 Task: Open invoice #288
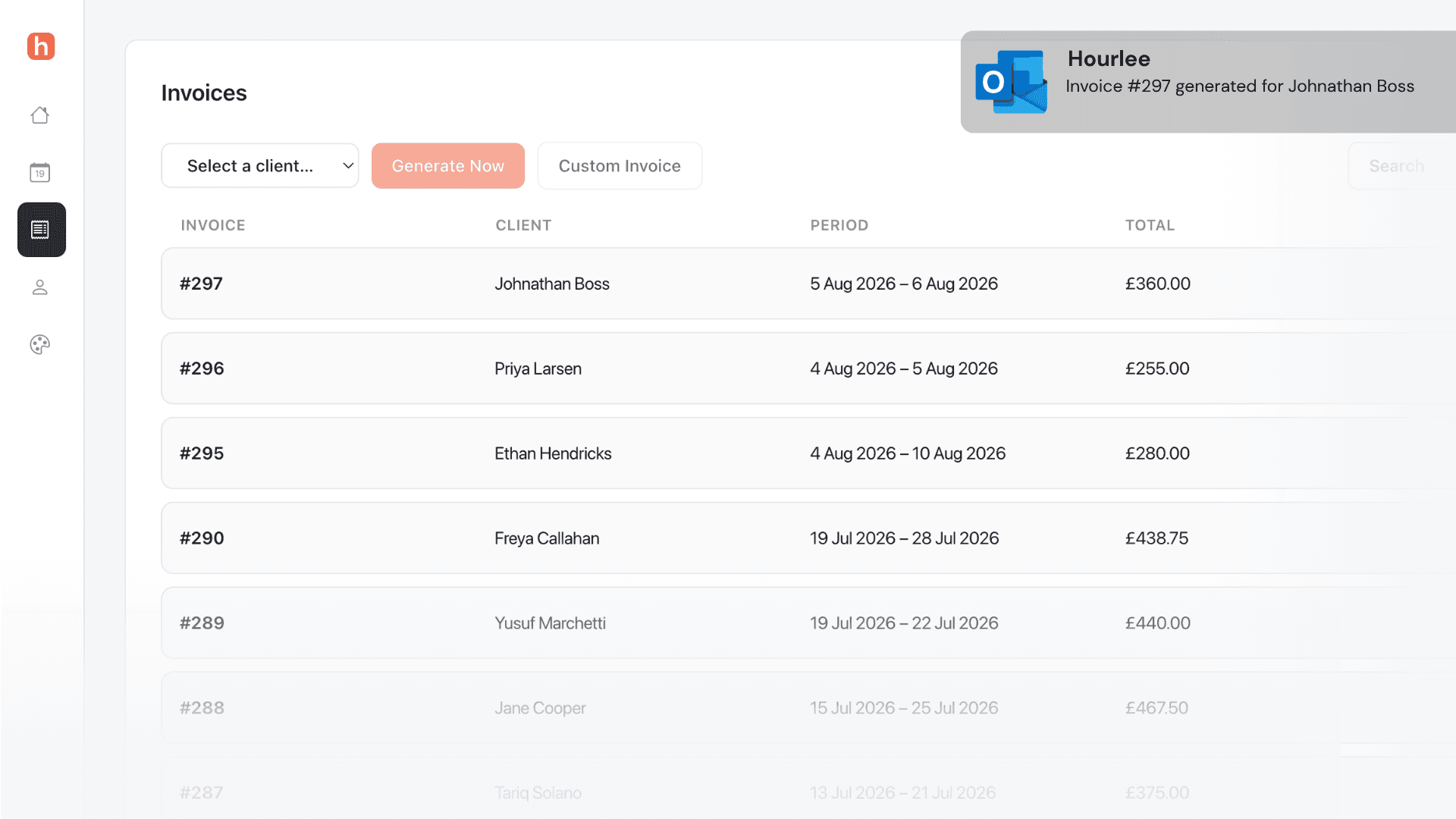click(202, 708)
